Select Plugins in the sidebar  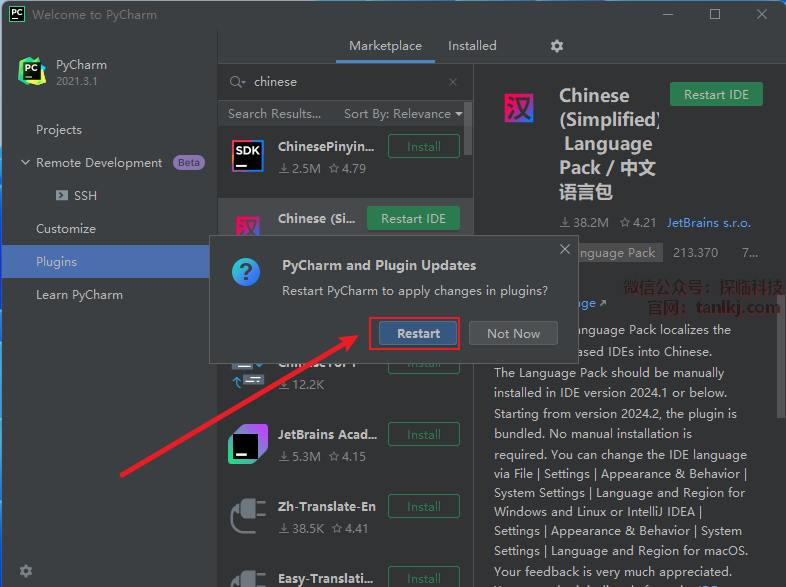[106, 262]
